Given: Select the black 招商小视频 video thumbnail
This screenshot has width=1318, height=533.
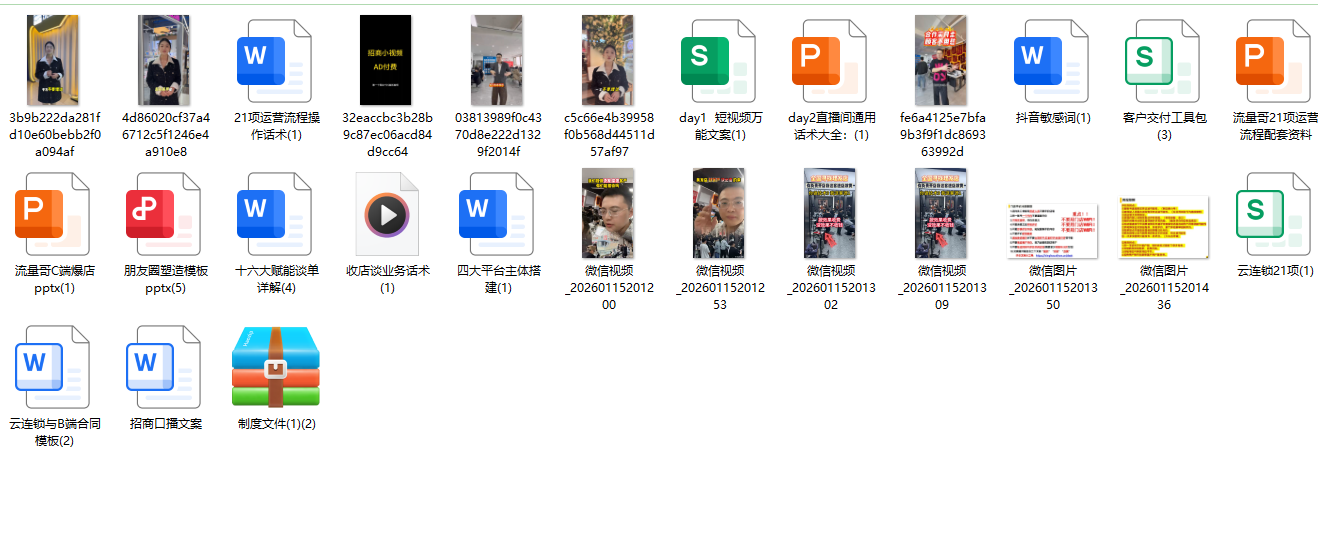Looking at the screenshot, I should point(386,60).
